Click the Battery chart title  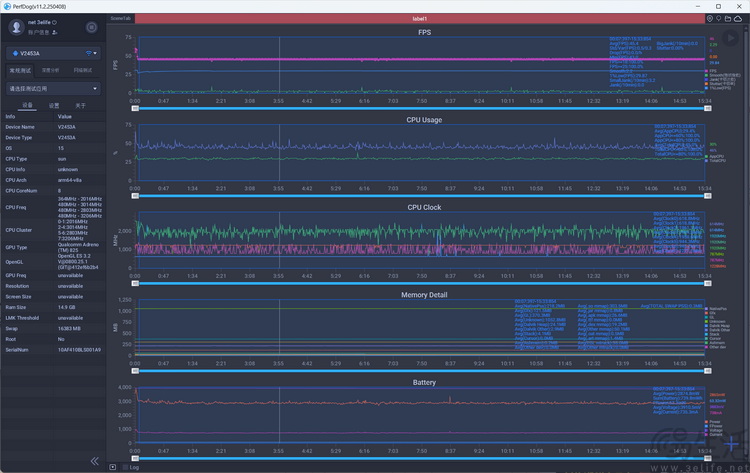click(424, 383)
